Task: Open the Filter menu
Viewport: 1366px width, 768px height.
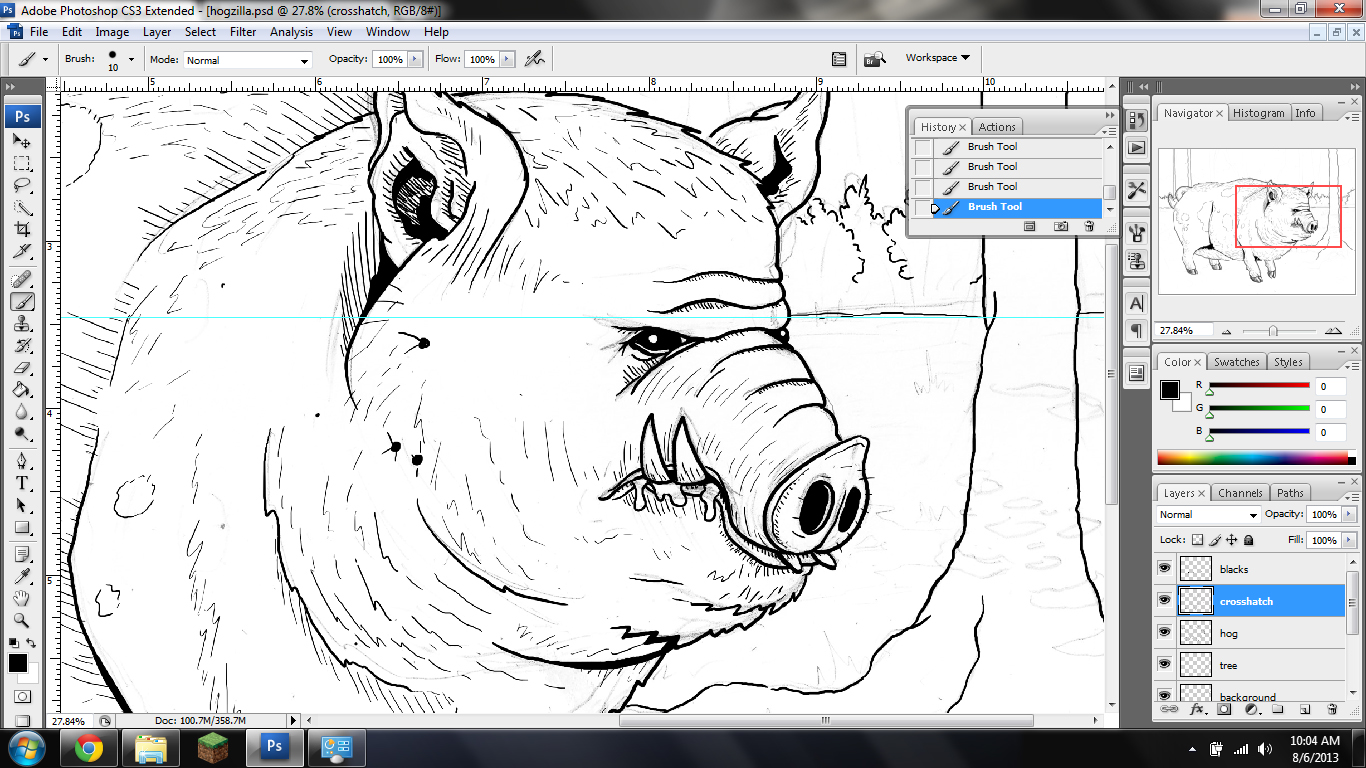Action: 243,31
